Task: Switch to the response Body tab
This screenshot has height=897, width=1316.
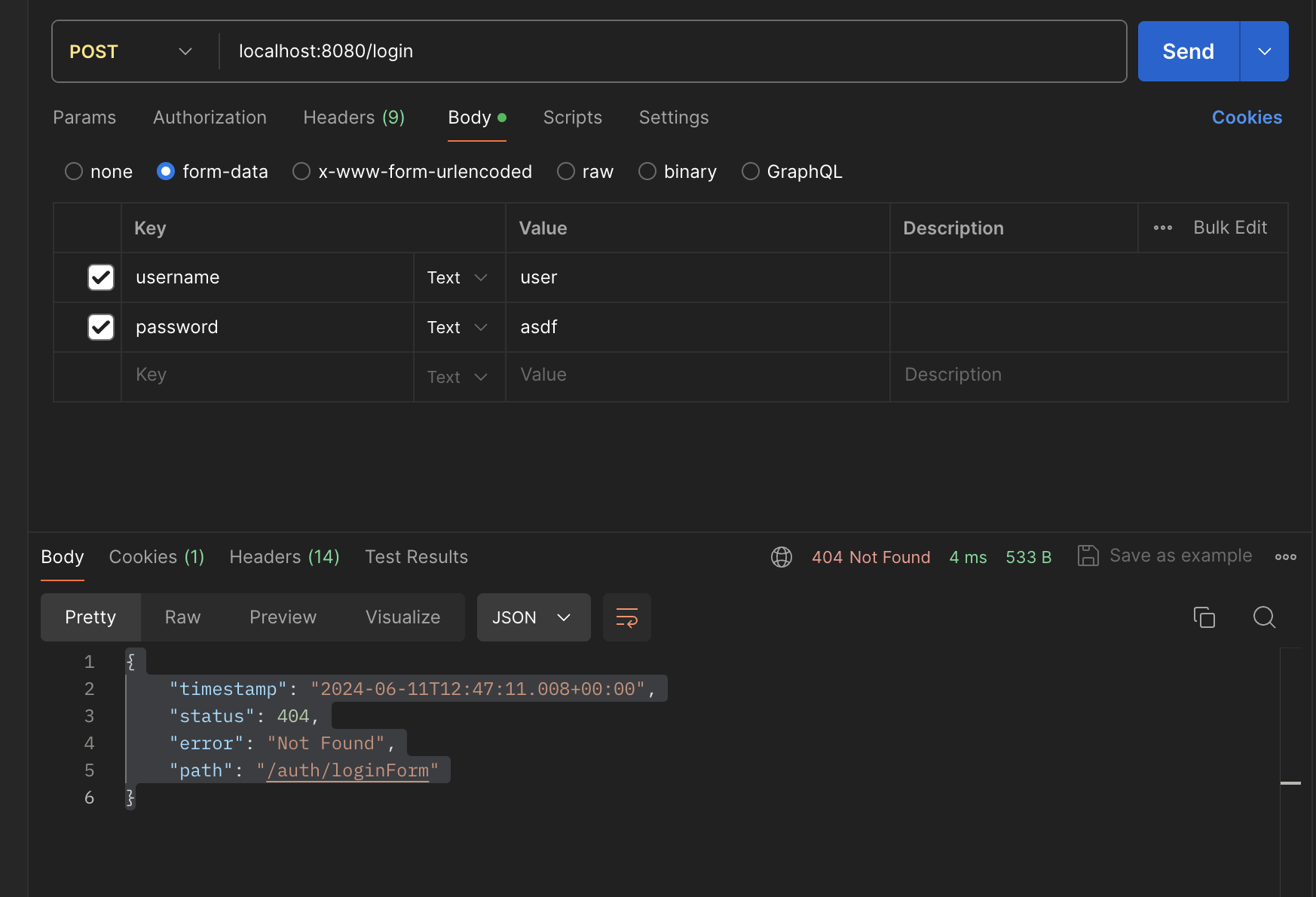Action: click(63, 557)
